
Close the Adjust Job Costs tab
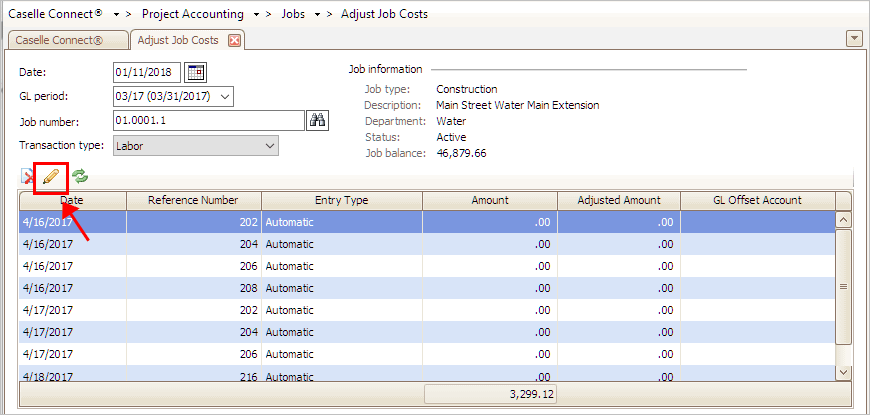[x=235, y=40]
